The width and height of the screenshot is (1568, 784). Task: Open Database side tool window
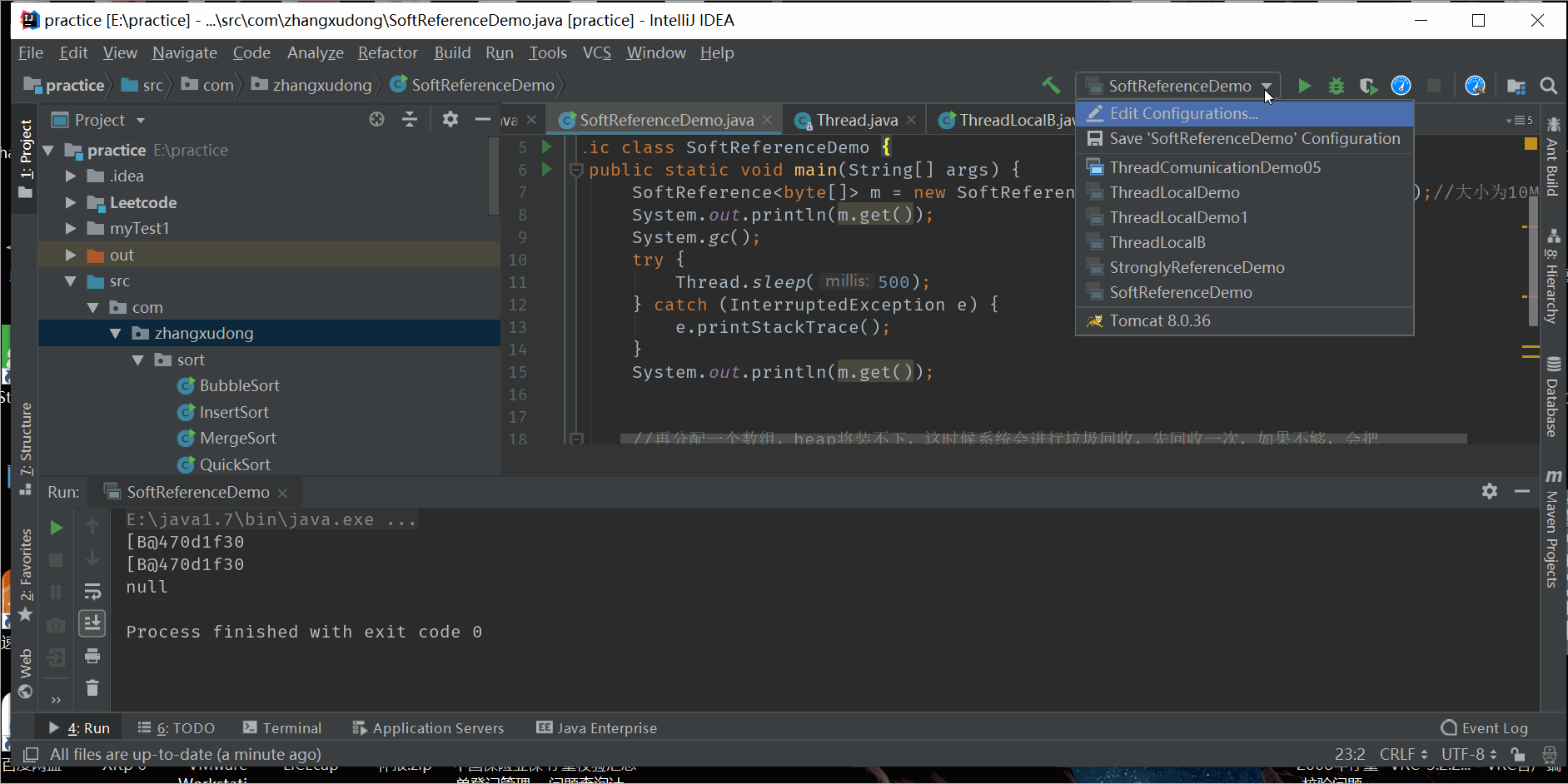(1553, 396)
